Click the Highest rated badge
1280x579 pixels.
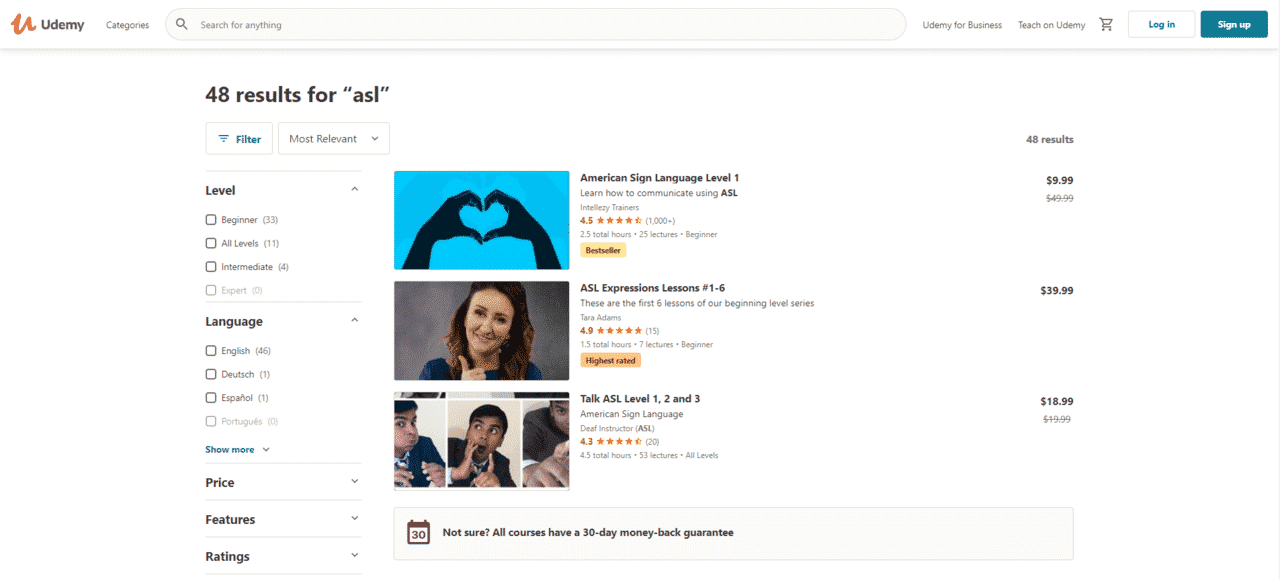point(611,360)
